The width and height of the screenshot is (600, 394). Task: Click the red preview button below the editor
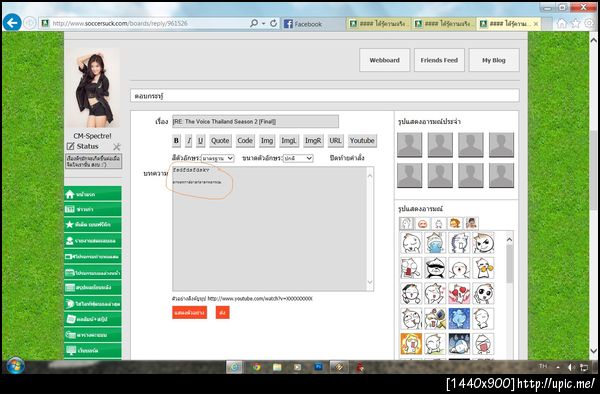tap(189, 313)
